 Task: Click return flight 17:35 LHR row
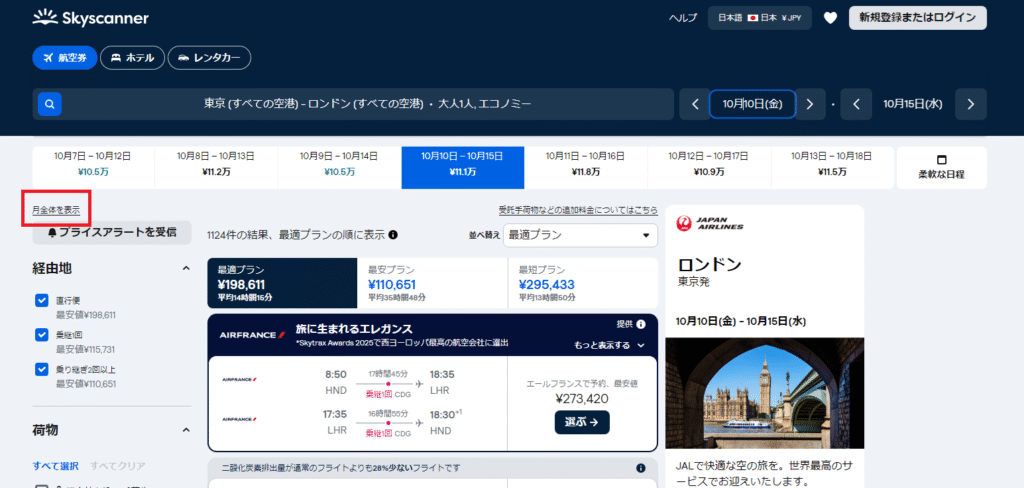357,422
